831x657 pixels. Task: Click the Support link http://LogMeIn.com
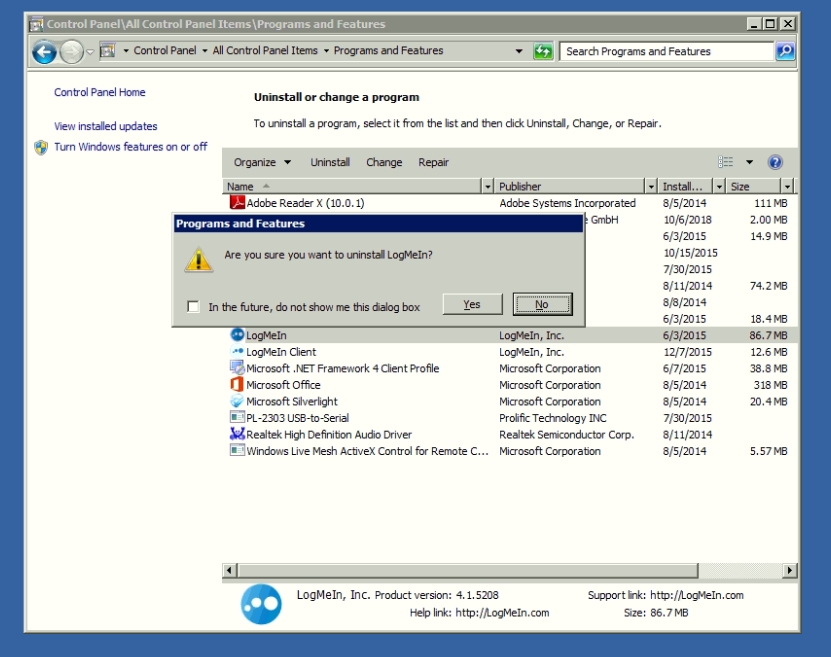click(696, 595)
